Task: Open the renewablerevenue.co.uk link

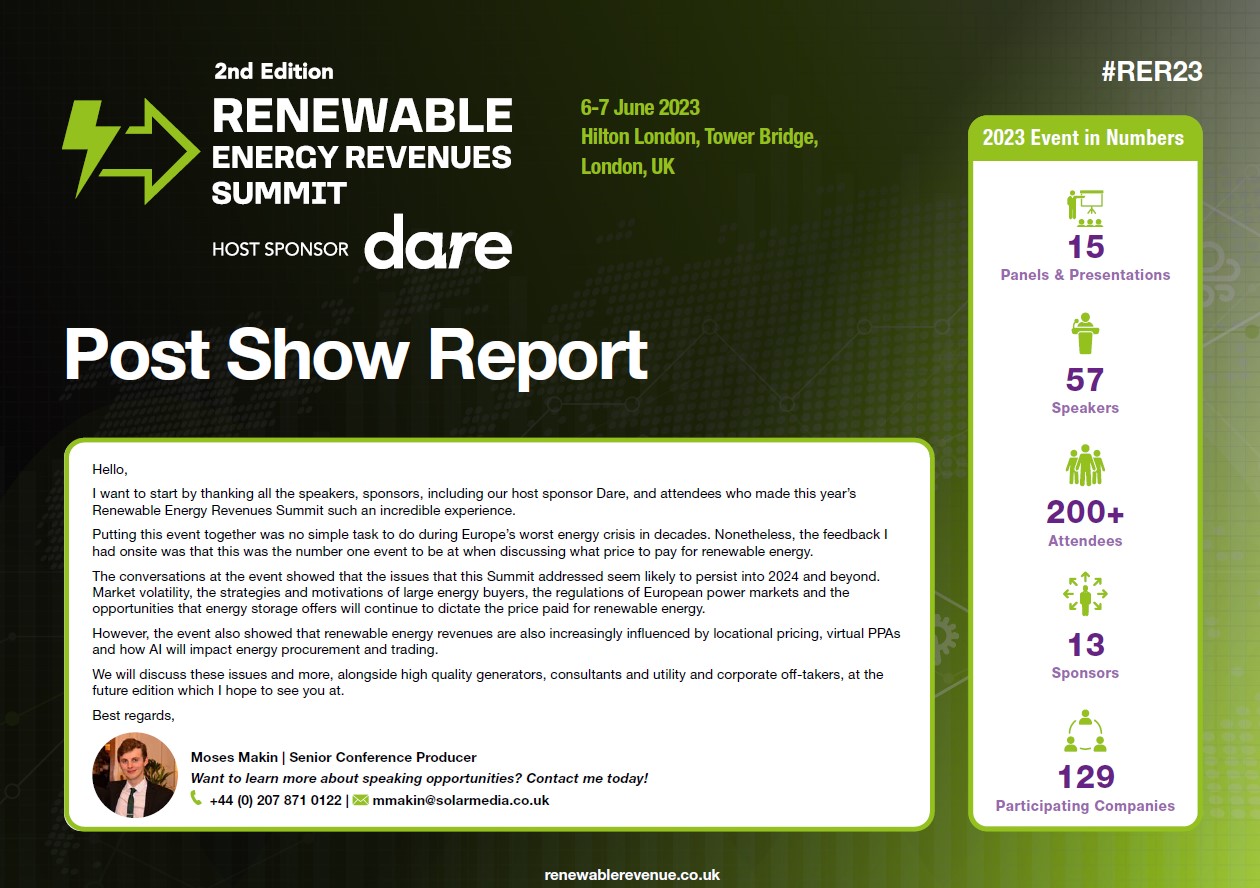Action: (630, 874)
